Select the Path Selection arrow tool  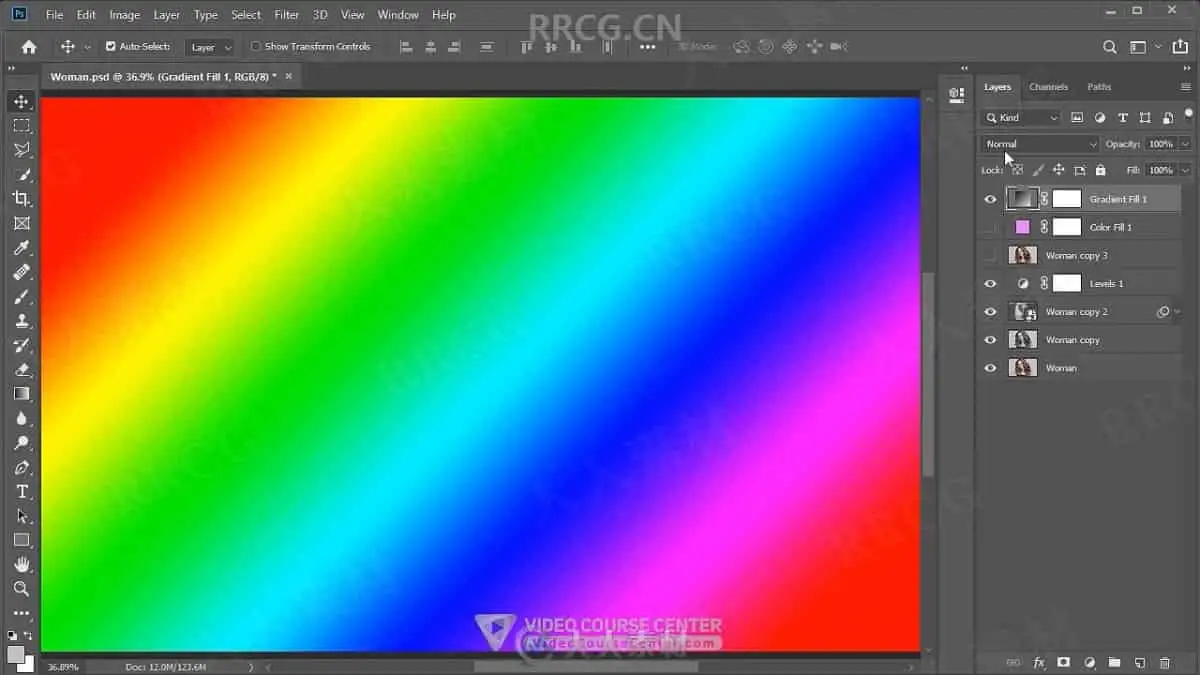22,516
